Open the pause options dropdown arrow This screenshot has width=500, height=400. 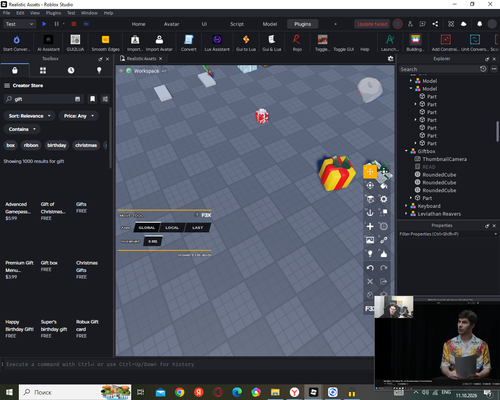[x=63, y=24]
